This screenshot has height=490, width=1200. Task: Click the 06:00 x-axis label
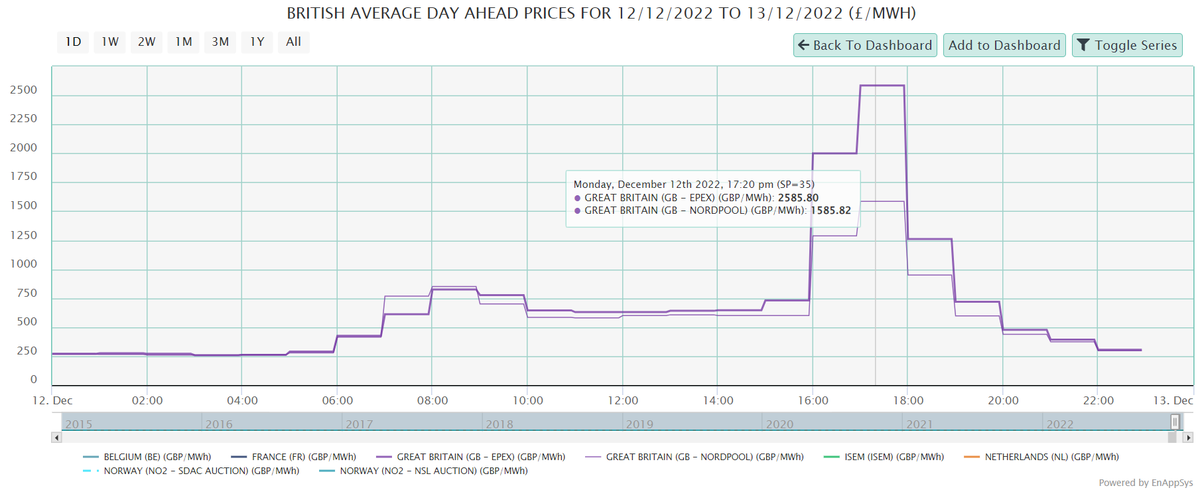pyautogui.click(x=337, y=399)
